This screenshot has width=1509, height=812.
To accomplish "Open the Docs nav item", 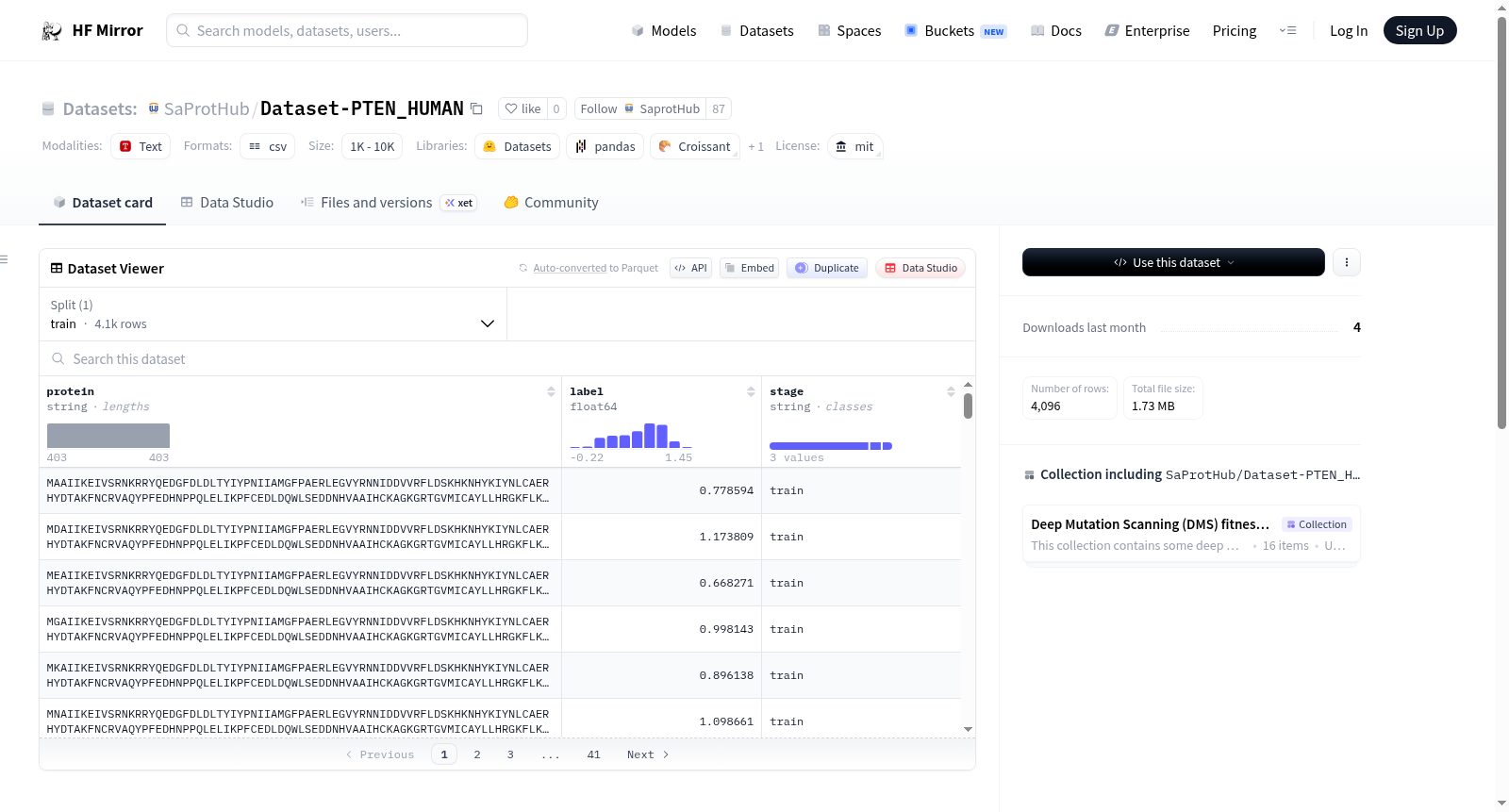I will [1056, 31].
